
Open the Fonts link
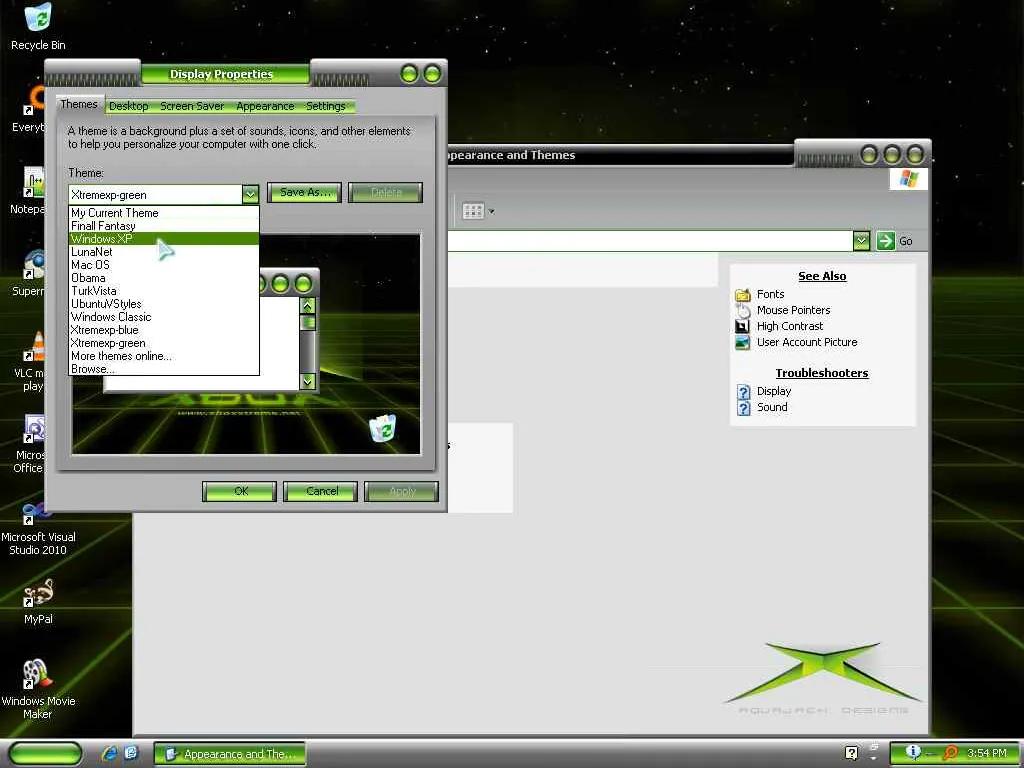click(x=771, y=295)
